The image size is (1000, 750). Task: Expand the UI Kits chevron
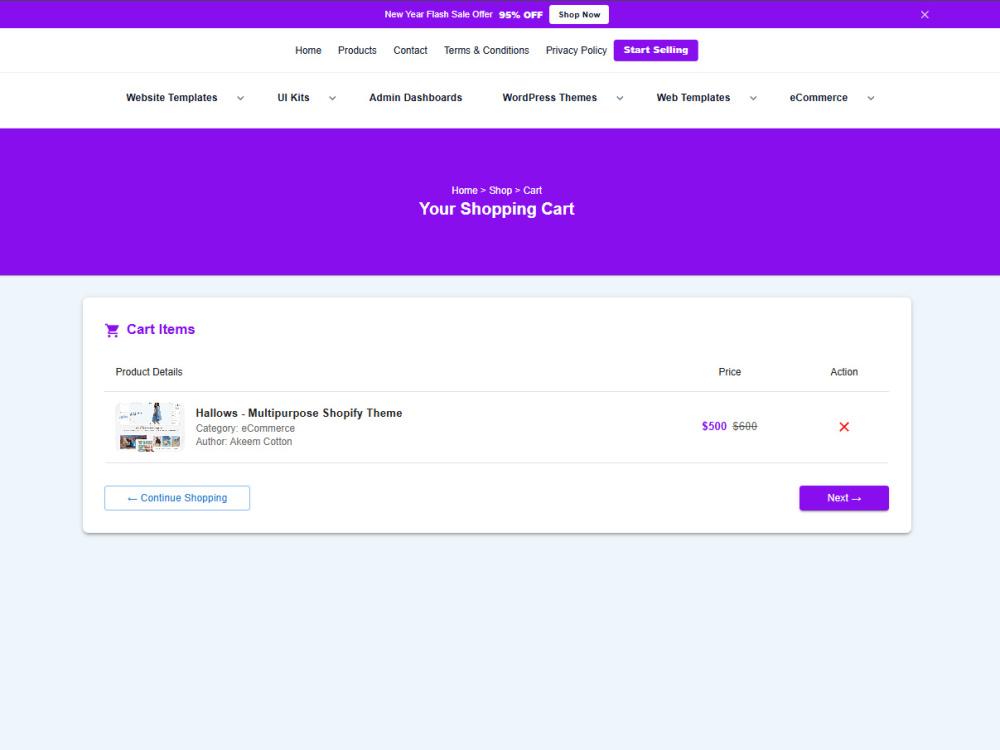click(x=332, y=98)
